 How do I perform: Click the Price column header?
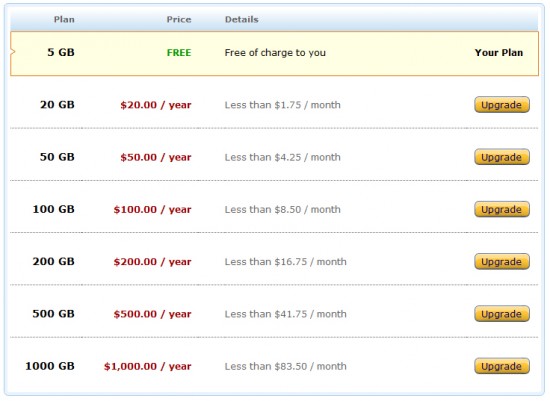[179, 19]
